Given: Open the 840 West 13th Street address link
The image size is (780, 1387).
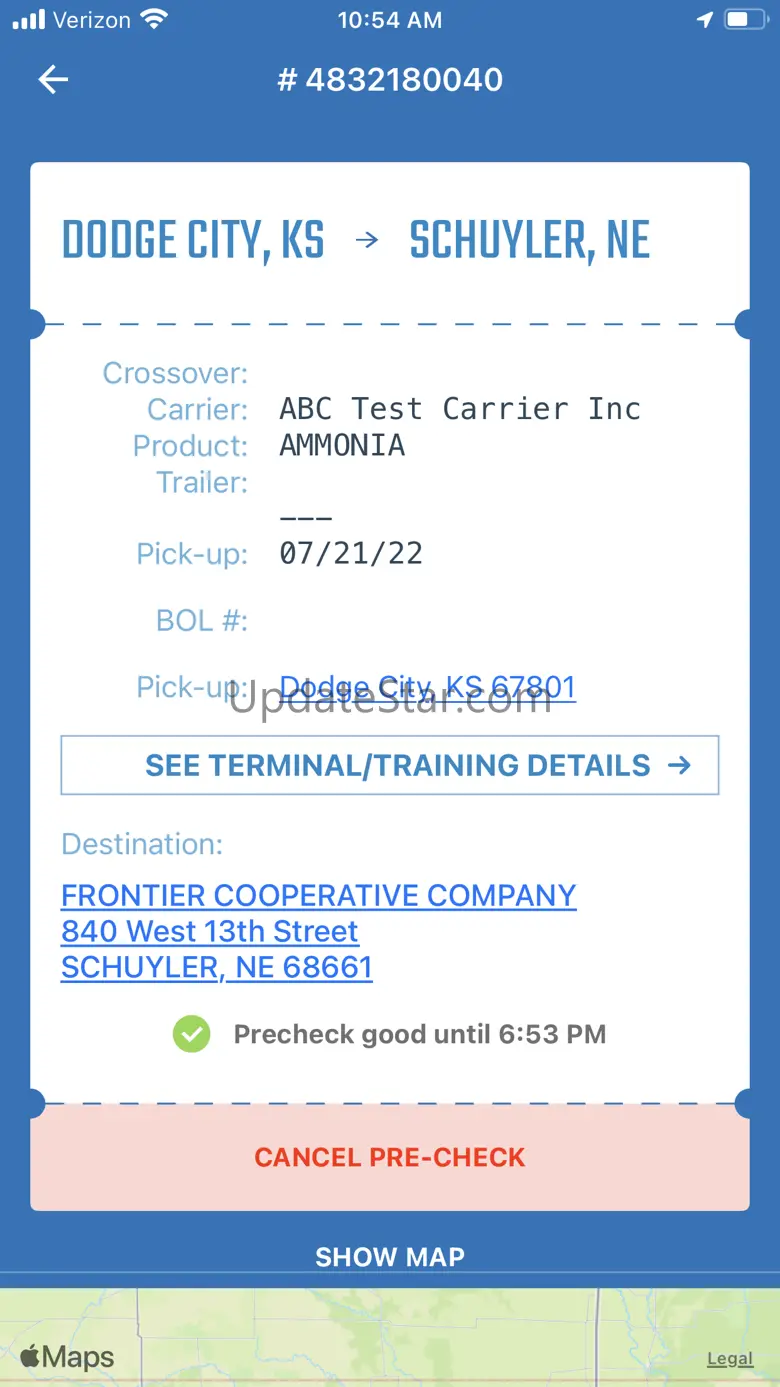Looking at the screenshot, I should [x=209, y=931].
